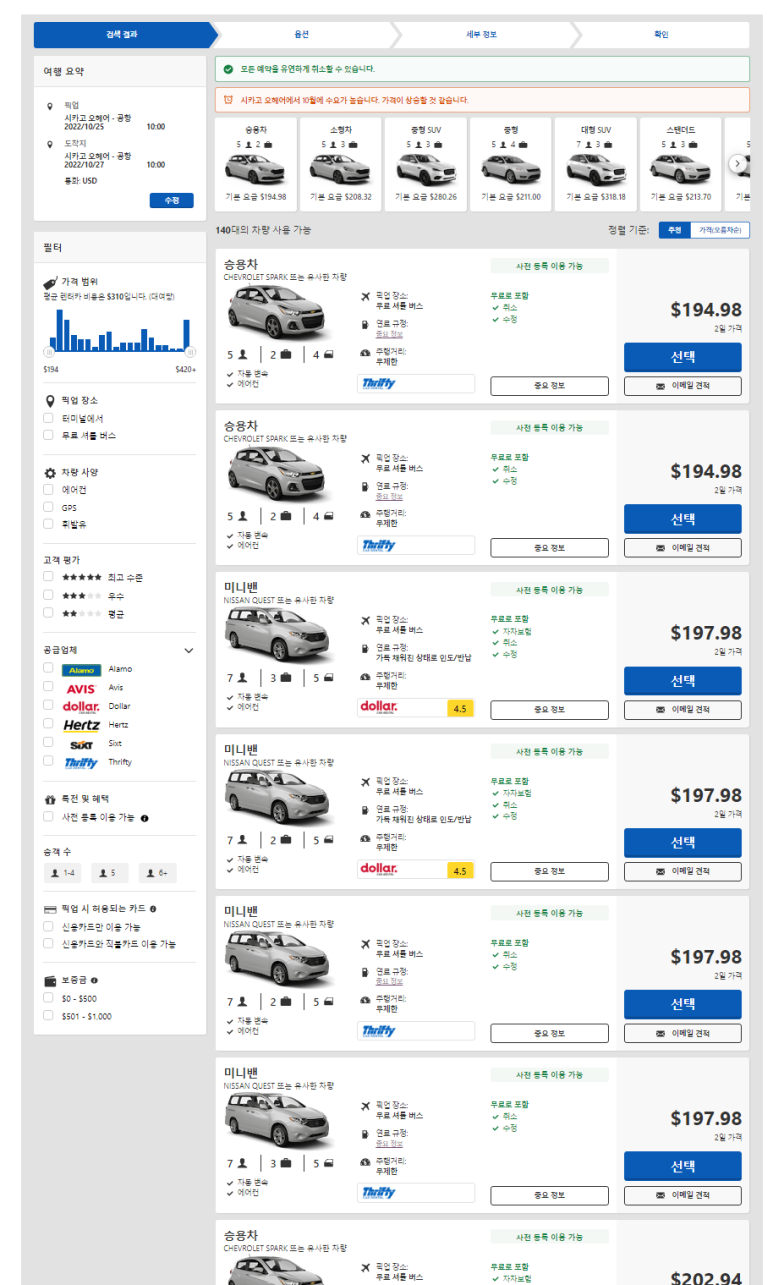Viewport: 773px width, 1285px height.
Task: Click 수정 to edit trip summary
Action: pos(171,200)
